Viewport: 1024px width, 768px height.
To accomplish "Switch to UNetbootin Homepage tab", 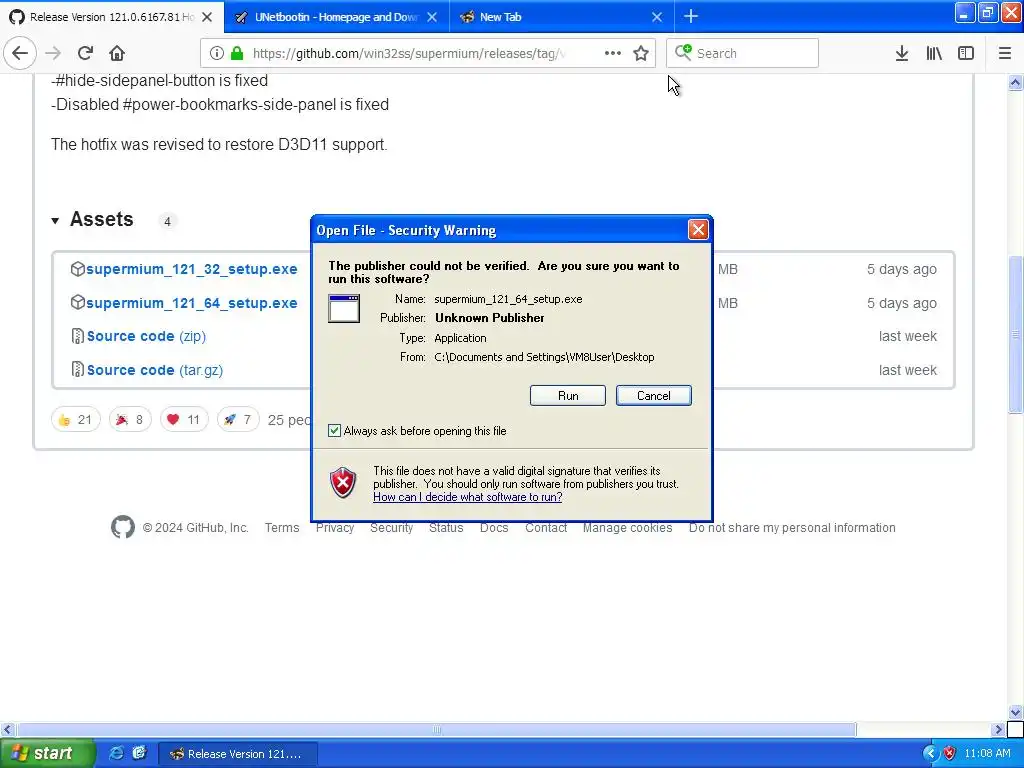I will 336,17.
